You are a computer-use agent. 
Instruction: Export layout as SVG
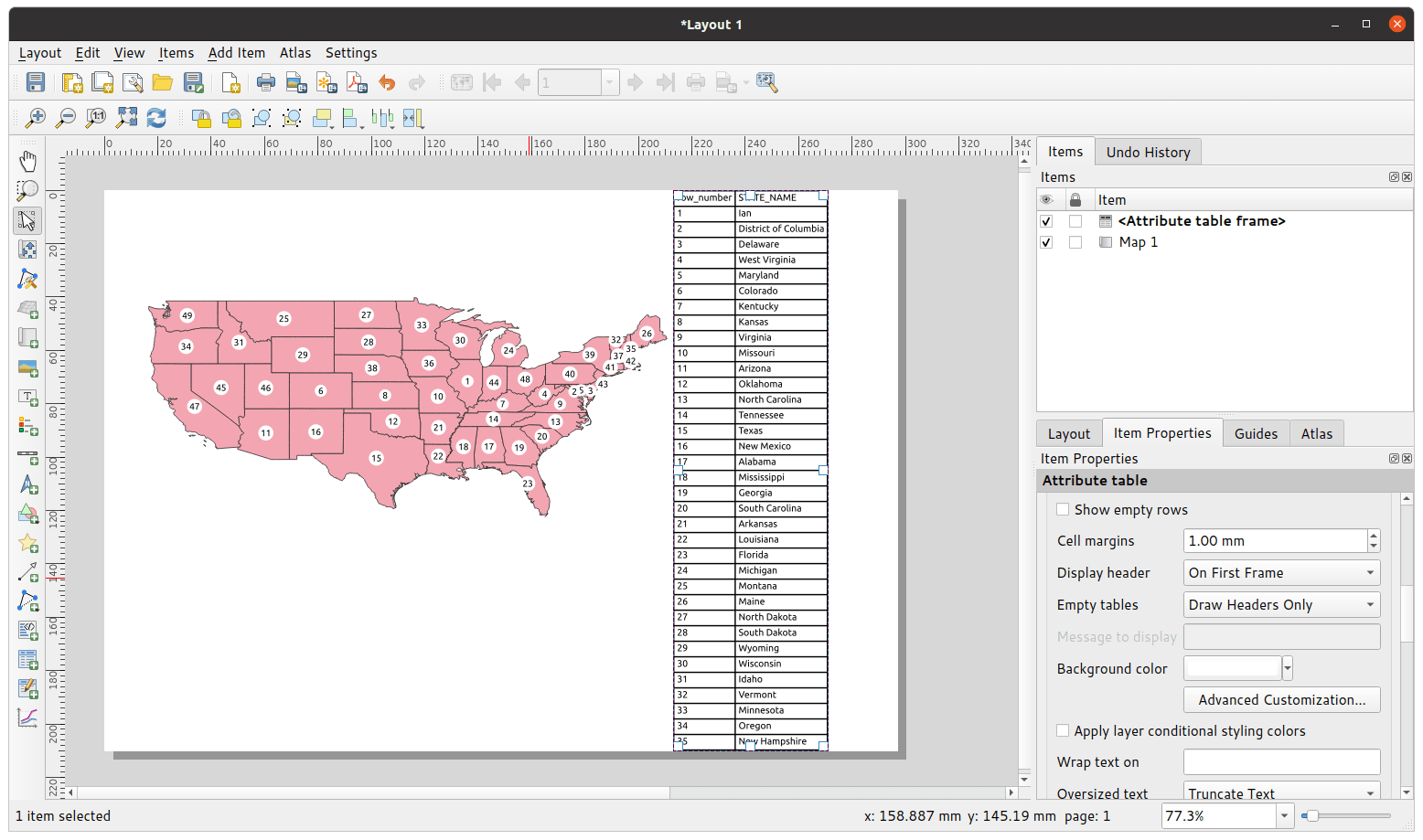326,82
